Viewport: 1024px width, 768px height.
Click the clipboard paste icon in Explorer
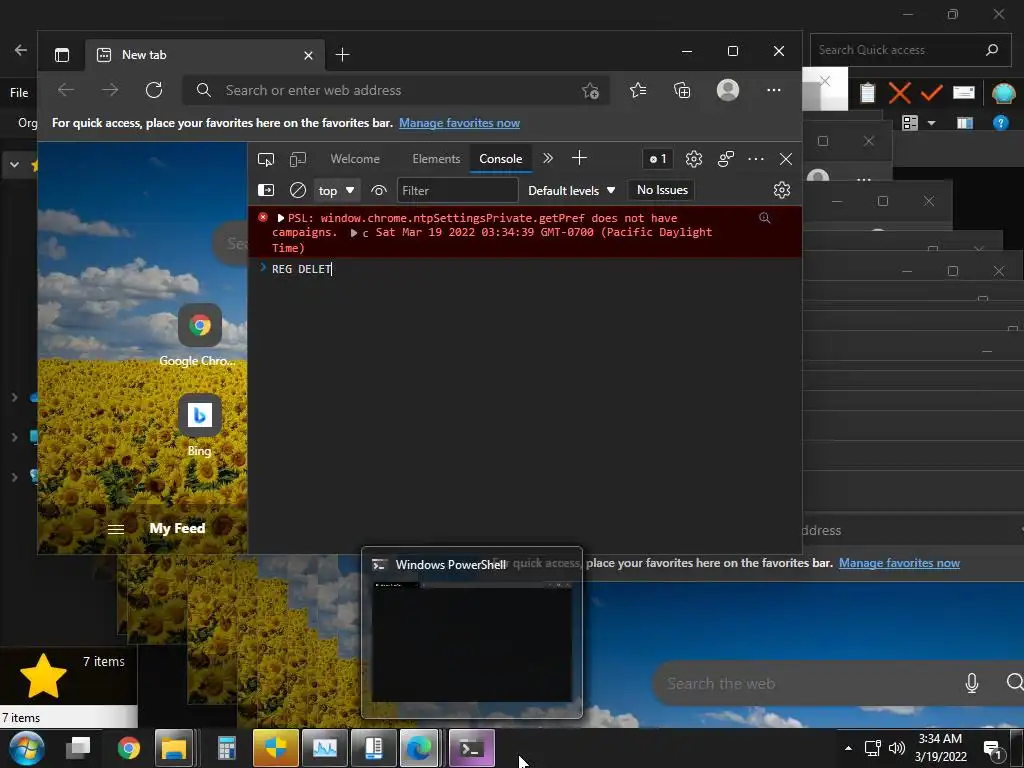[x=867, y=93]
